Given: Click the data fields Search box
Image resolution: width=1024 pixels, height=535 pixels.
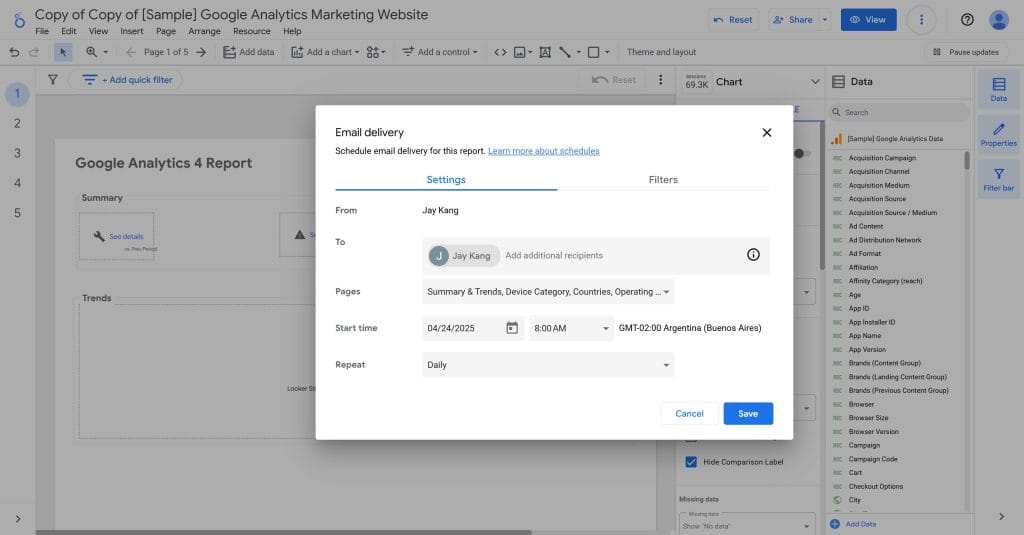Looking at the screenshot, I should pos(899,112).
